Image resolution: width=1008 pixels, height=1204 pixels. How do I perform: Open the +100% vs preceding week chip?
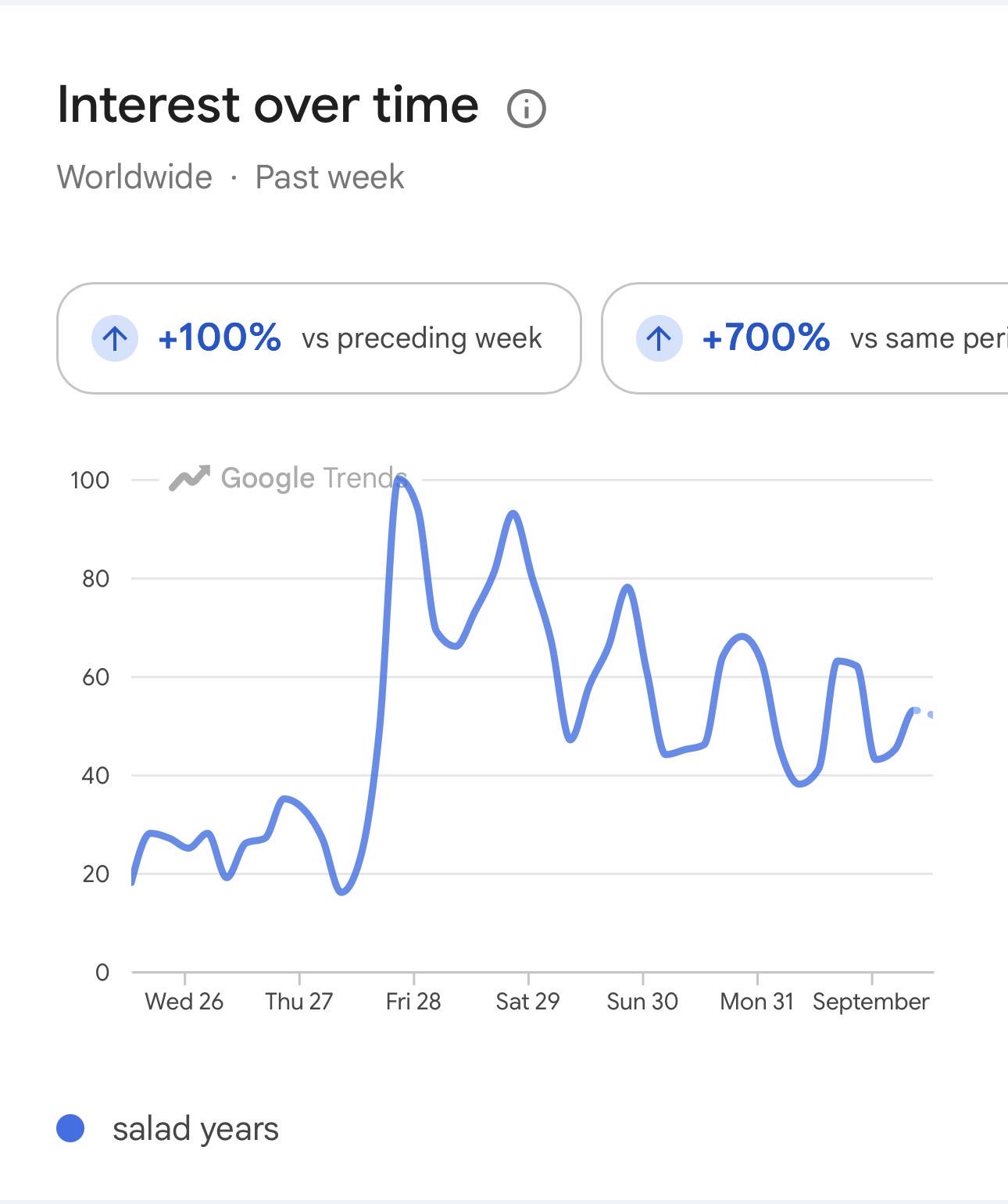(319, 338)
